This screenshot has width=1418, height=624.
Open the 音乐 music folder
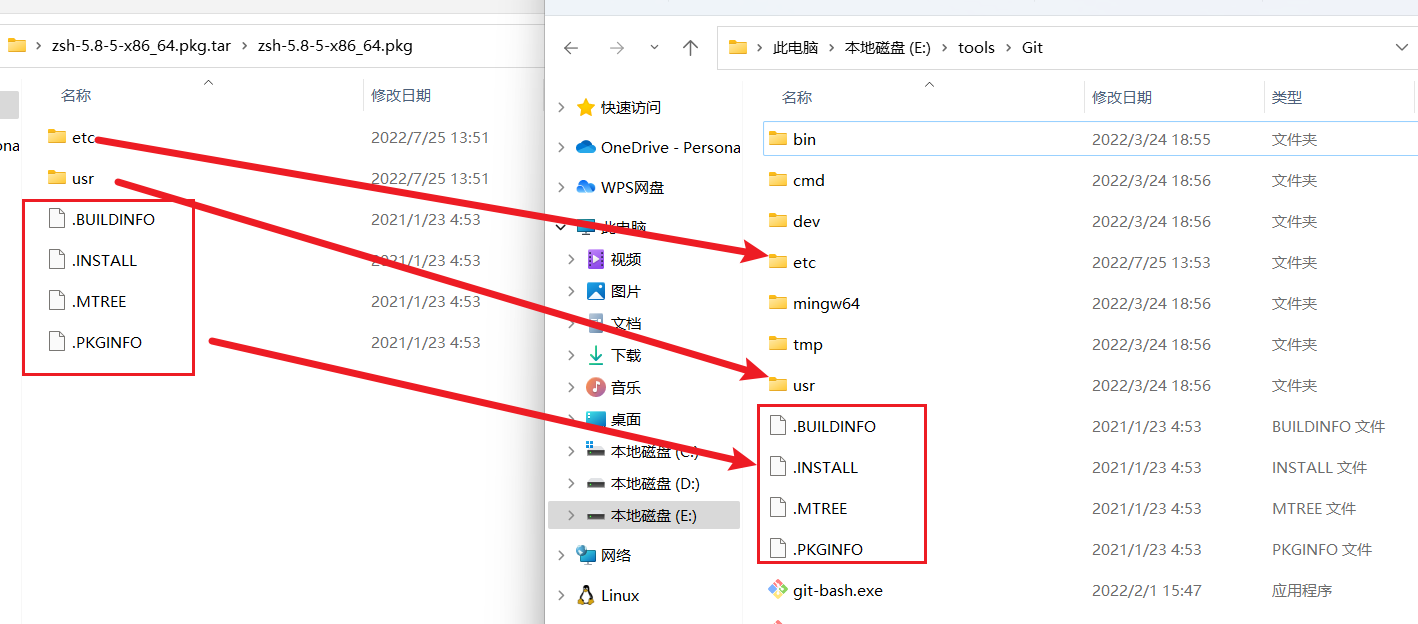[x=625, y=387]
